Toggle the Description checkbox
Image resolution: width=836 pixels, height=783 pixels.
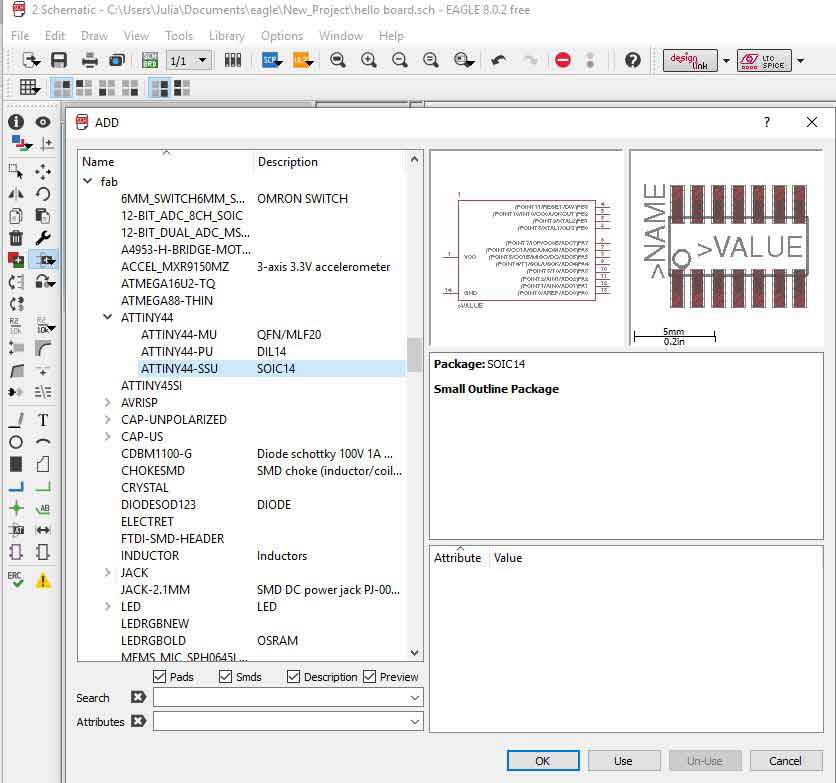click(x=293, y=676)
